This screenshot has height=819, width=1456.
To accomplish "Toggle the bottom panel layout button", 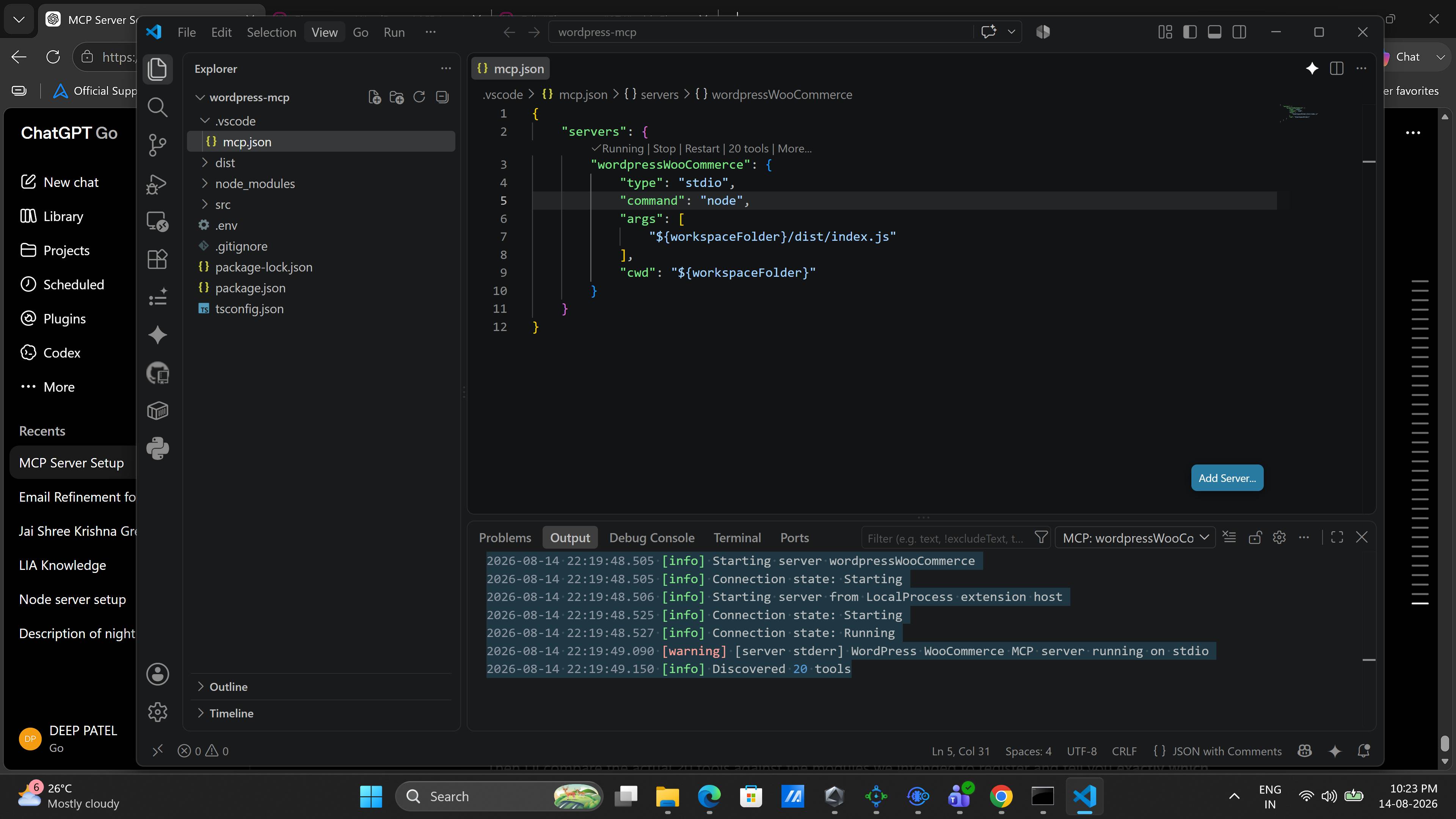I will tap(1214, 32).
